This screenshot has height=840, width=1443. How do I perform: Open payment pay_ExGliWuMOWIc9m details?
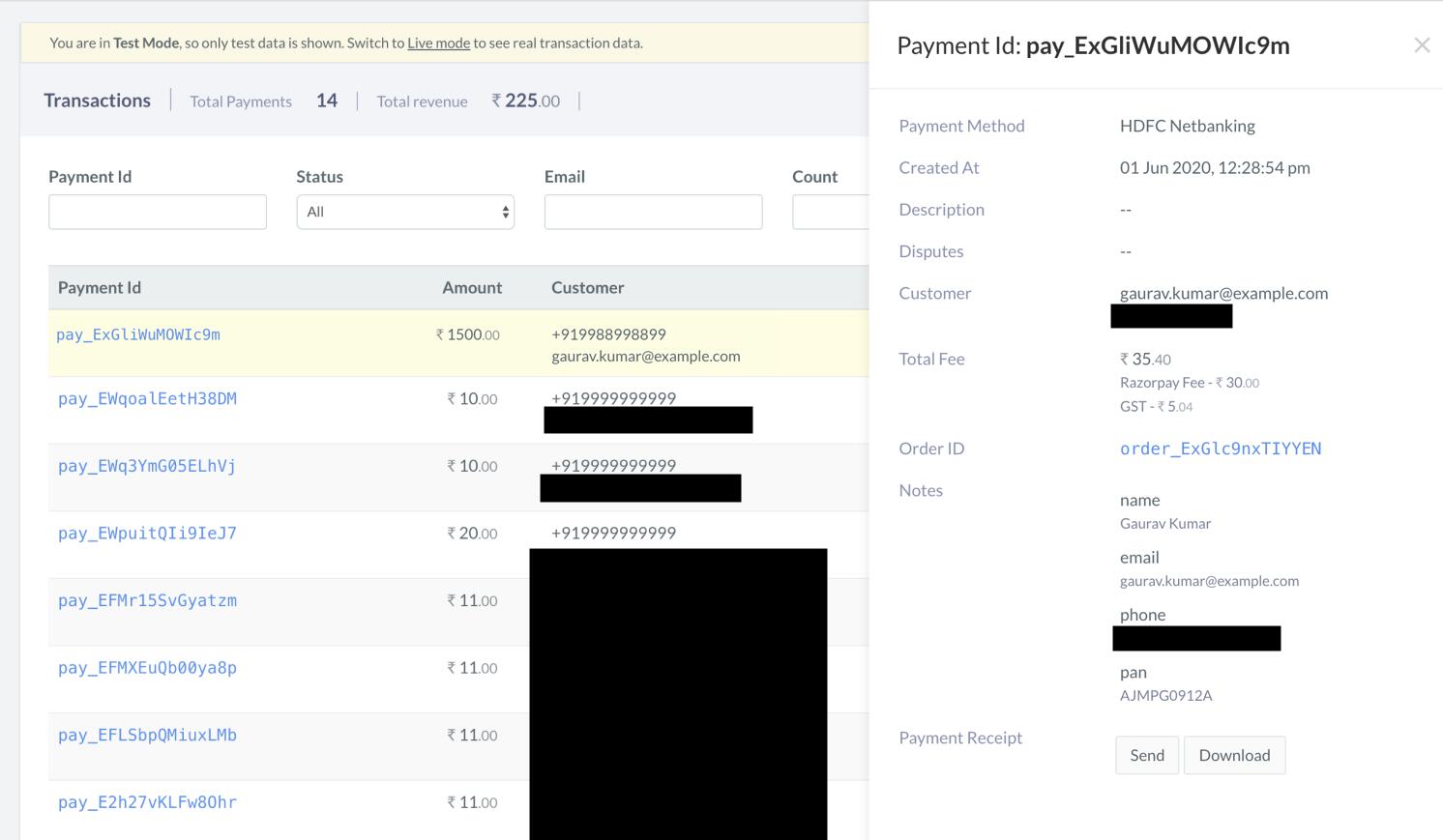(138, 334)
